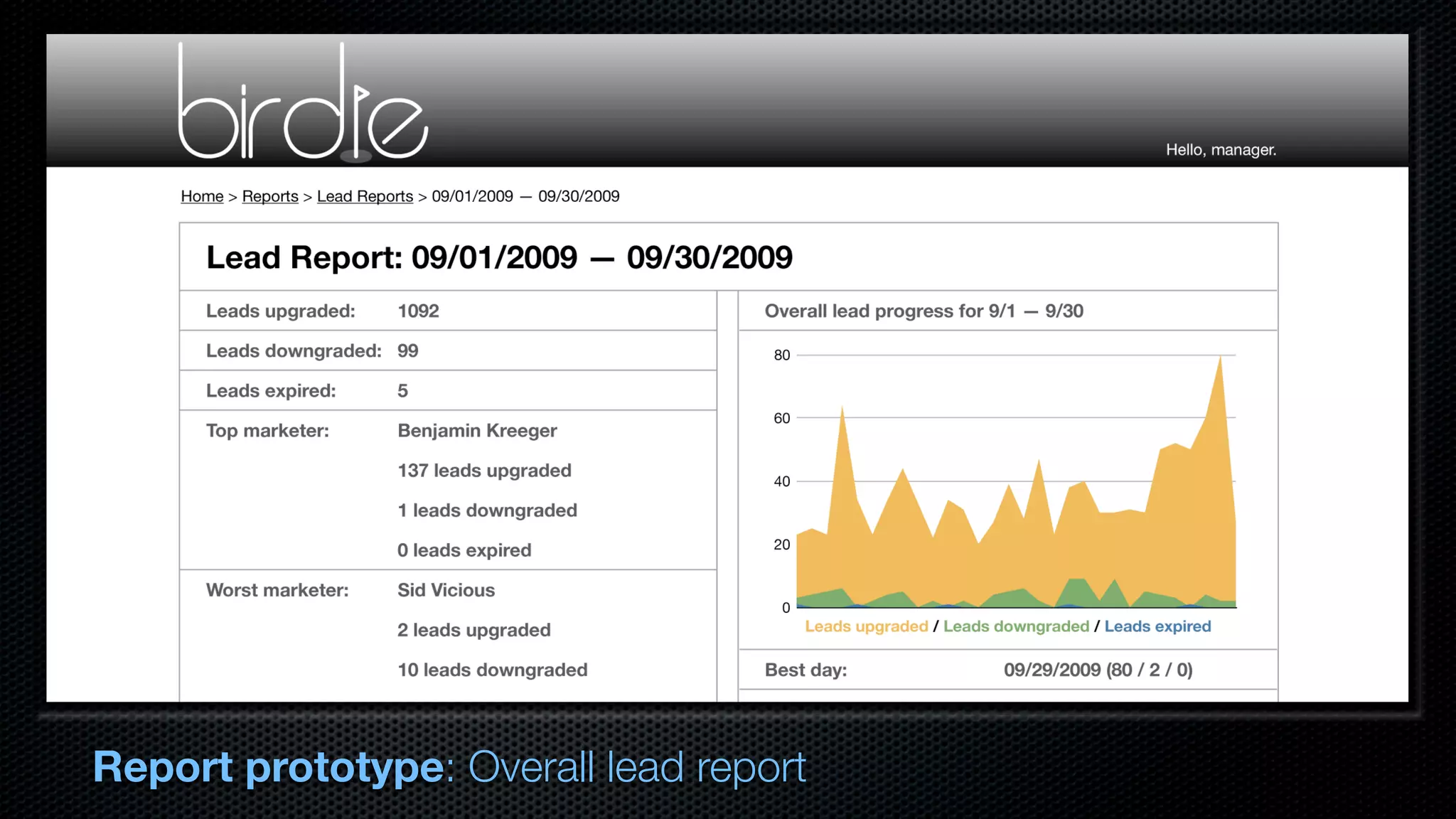Click the "10 leads downgraded" text
Image resolution: width=1456 pixels, height=819 pixels.
pos(492,670)
